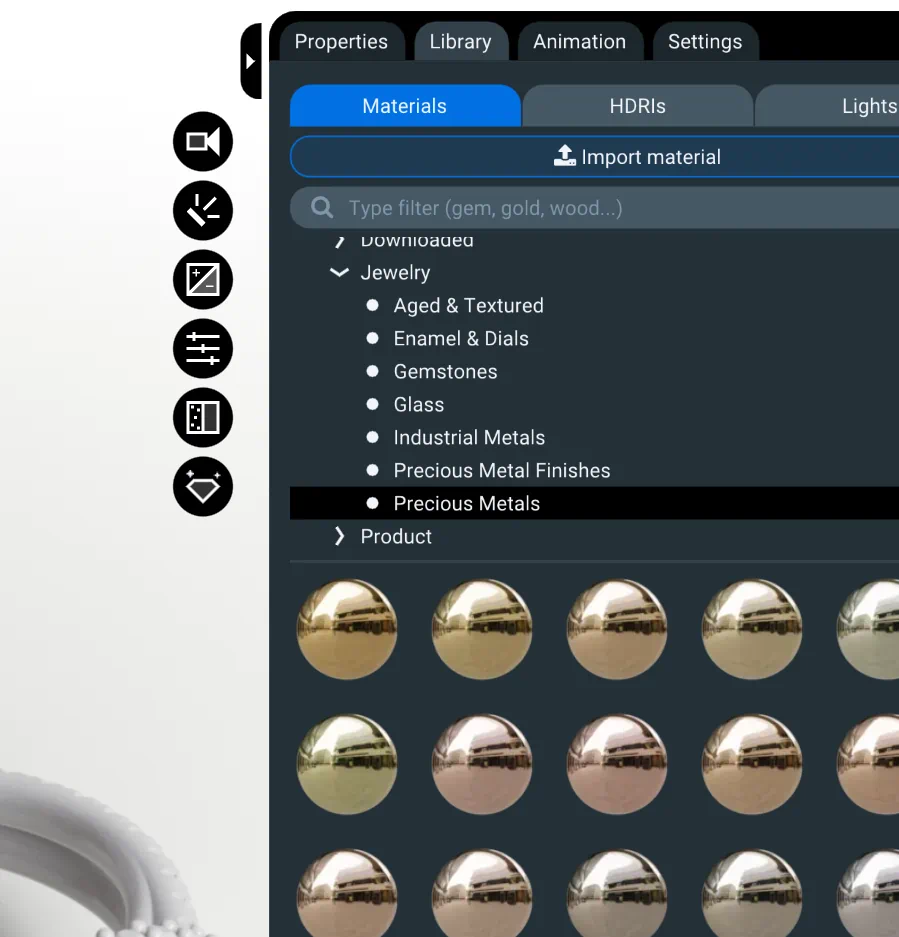This screenshot has width=899, height=937.
Task: Switch to the HDRIs sub-tab
Action: click(637, 106)
